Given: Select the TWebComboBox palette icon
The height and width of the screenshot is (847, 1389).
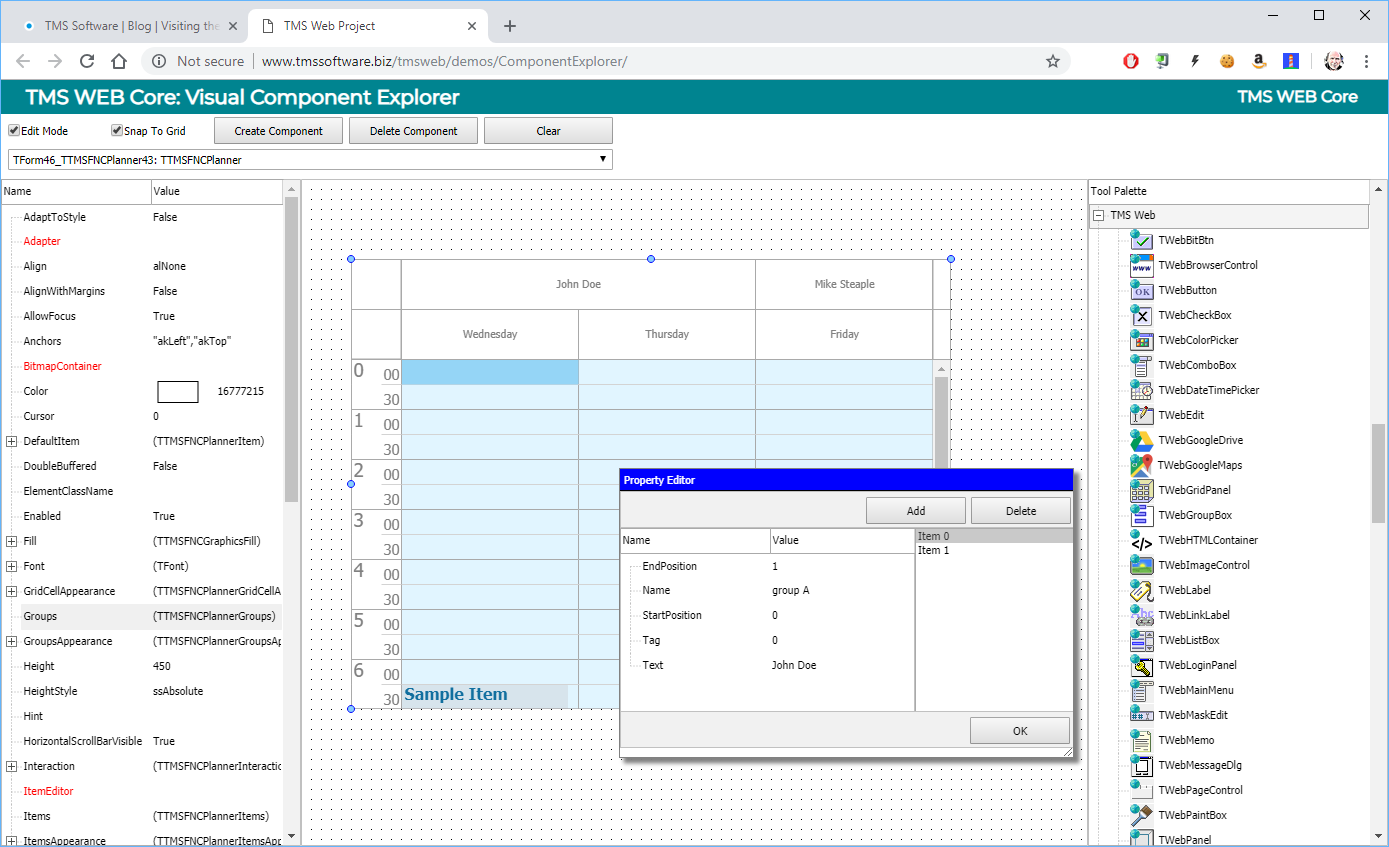Looking at the screenshot, I should [x=1141, y=365].
